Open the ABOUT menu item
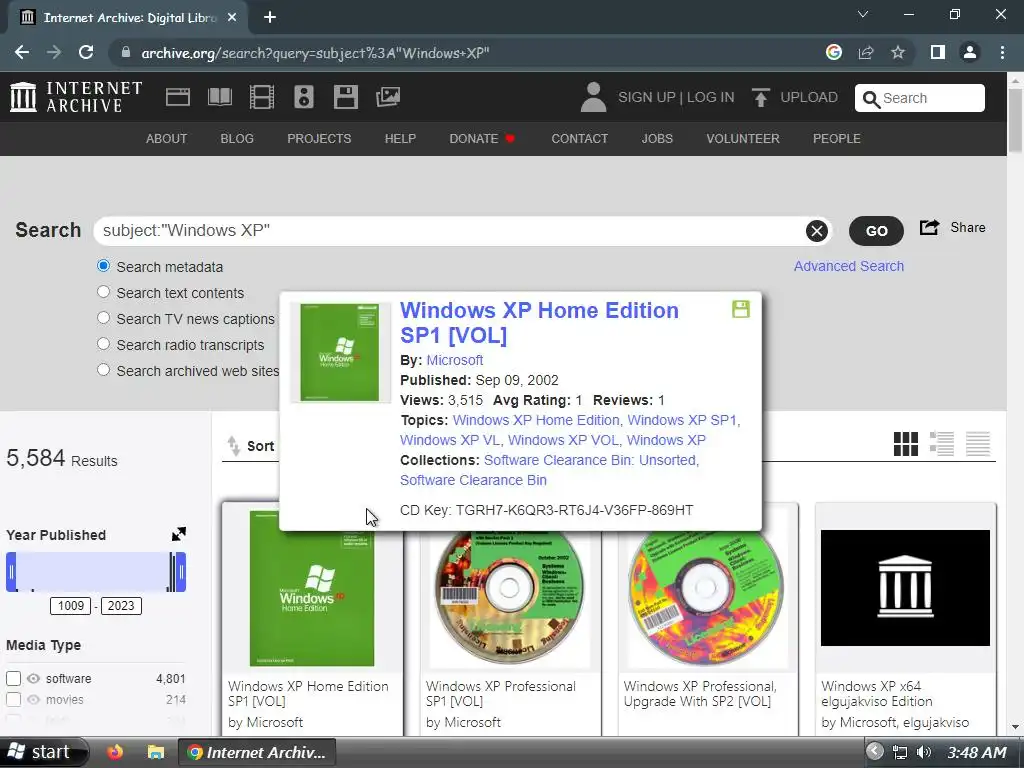The image size is (1024, 768). point(167,138)
